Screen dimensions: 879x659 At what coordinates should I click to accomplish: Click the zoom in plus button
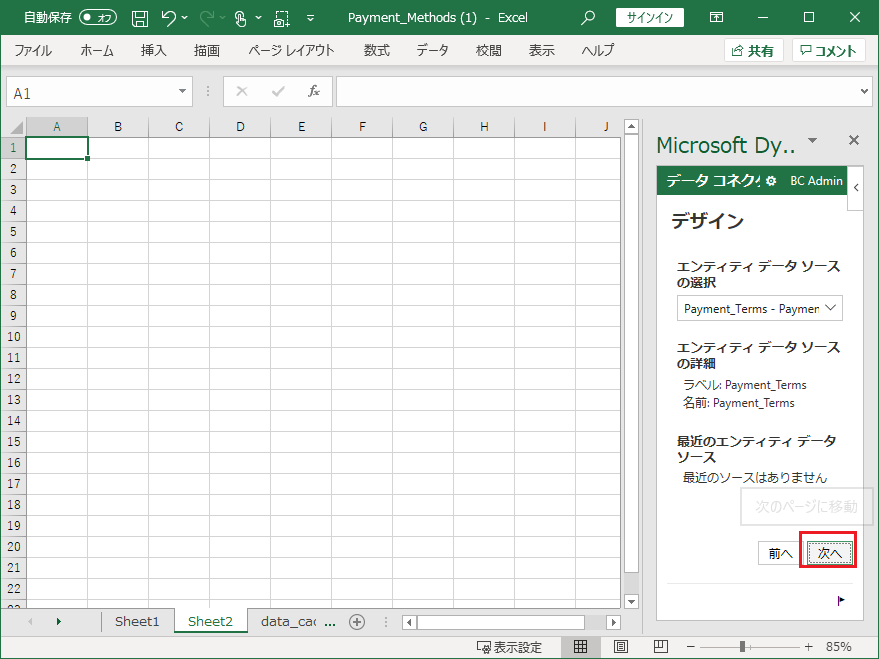tap(809, 647)
